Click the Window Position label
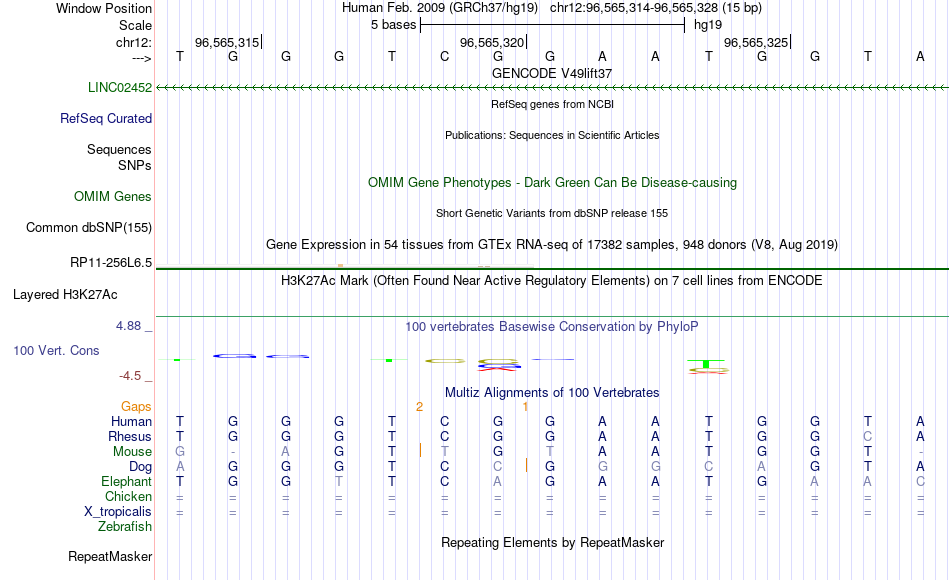The height and width of the screenshot is (580, 950). coord(104,8)
